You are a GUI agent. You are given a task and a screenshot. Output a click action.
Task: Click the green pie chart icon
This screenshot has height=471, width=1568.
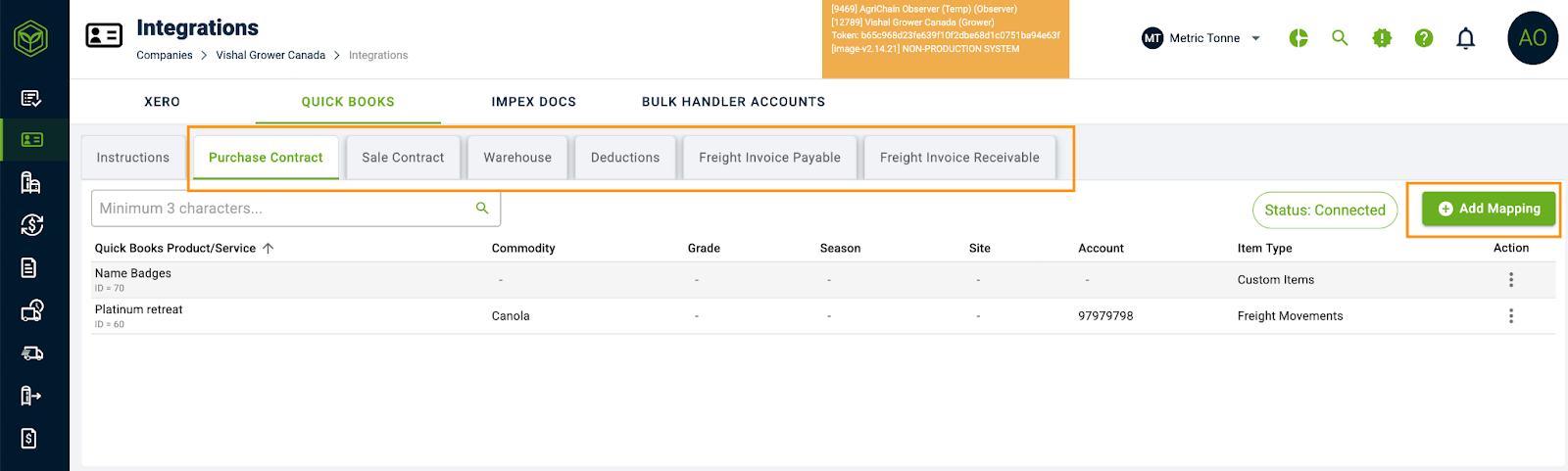pos(1298,38)
